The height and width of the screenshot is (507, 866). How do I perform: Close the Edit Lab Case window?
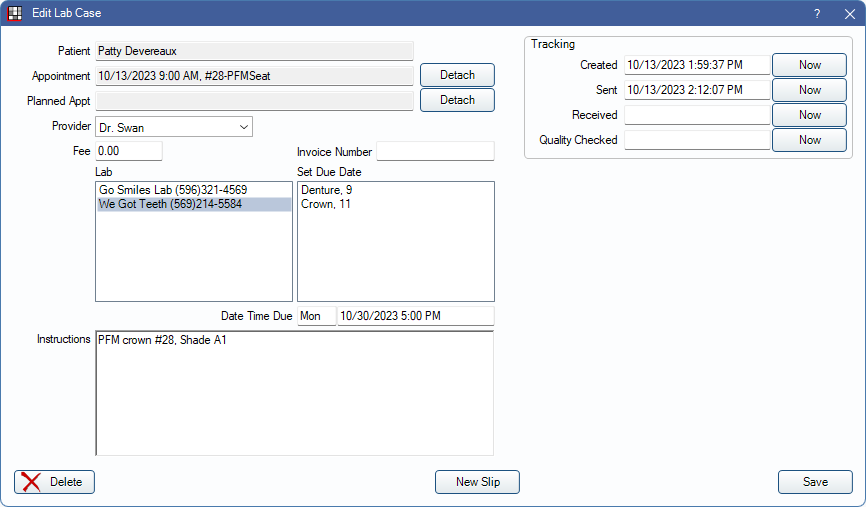[848, 14]
